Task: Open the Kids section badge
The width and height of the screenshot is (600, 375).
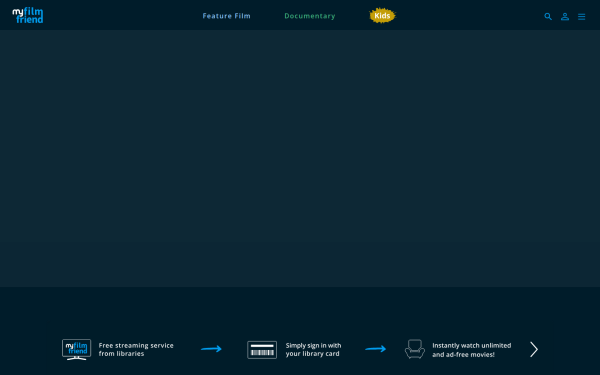Action: 382,16
